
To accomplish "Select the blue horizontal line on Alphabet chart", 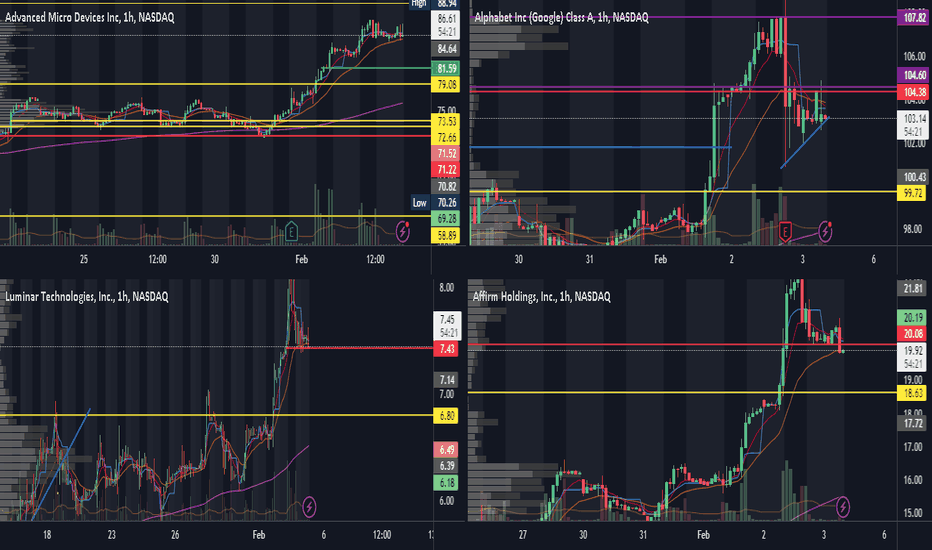I will [600, 147].
